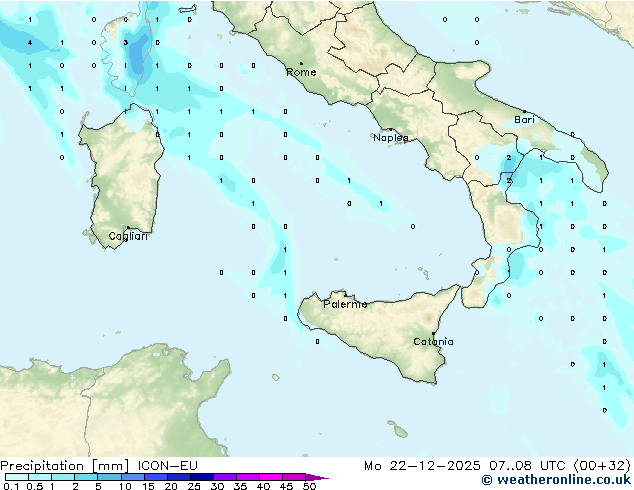This screenshot has height=490, width=634.
Task: Select the Cagliari city label
Action: [x=128, y=236]
